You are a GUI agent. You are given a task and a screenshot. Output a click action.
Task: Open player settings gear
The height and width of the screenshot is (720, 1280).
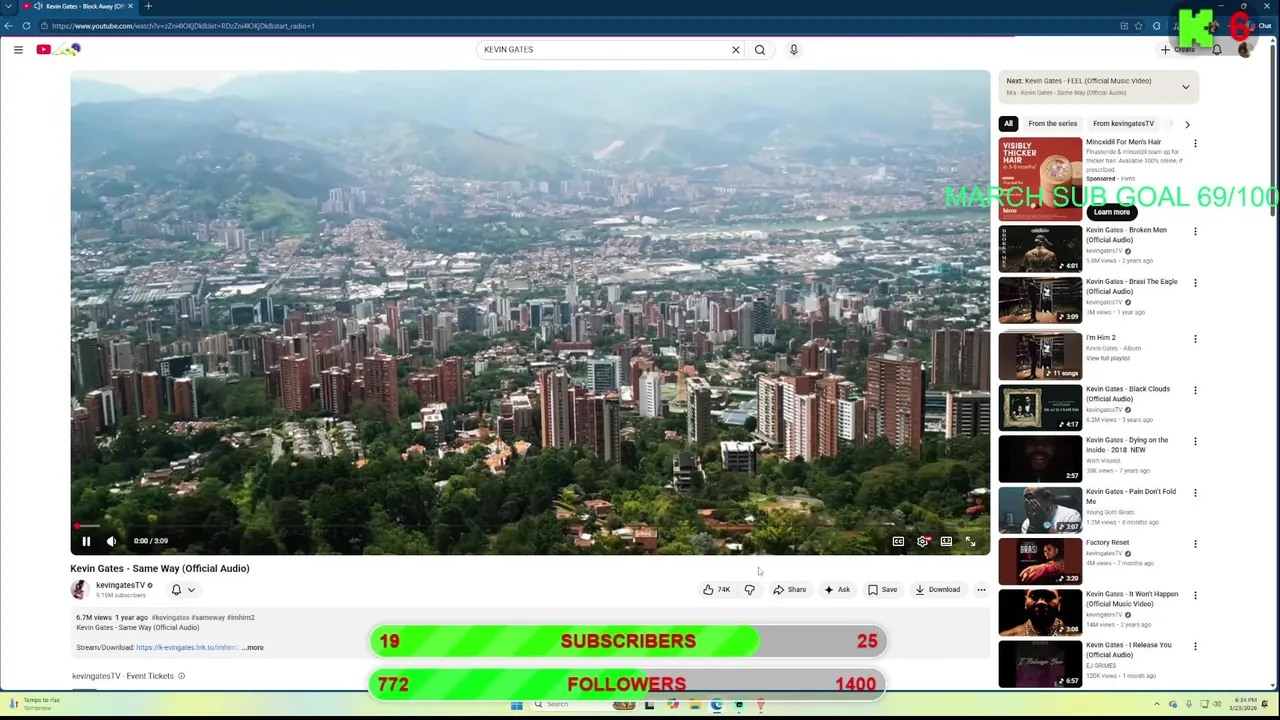922,541
